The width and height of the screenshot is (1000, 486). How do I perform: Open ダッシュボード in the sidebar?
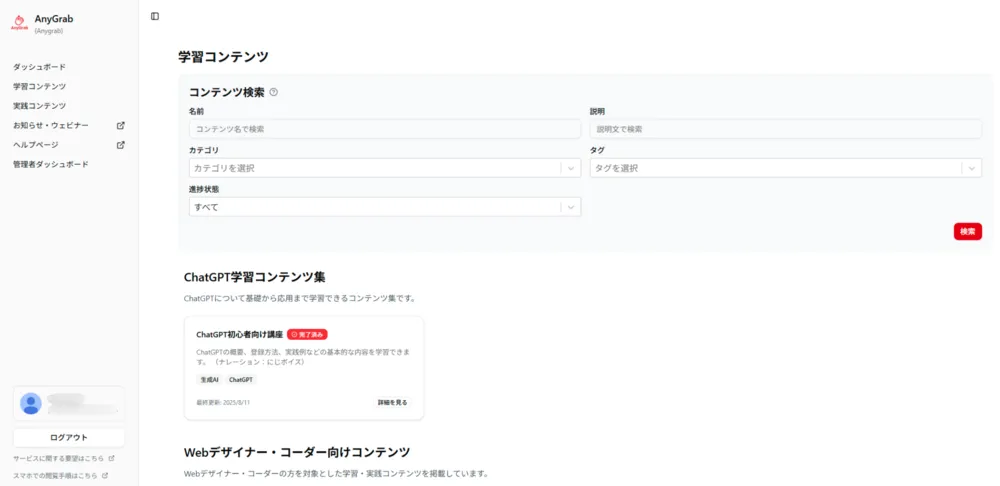pyautogui.click(x=40, y=67)
